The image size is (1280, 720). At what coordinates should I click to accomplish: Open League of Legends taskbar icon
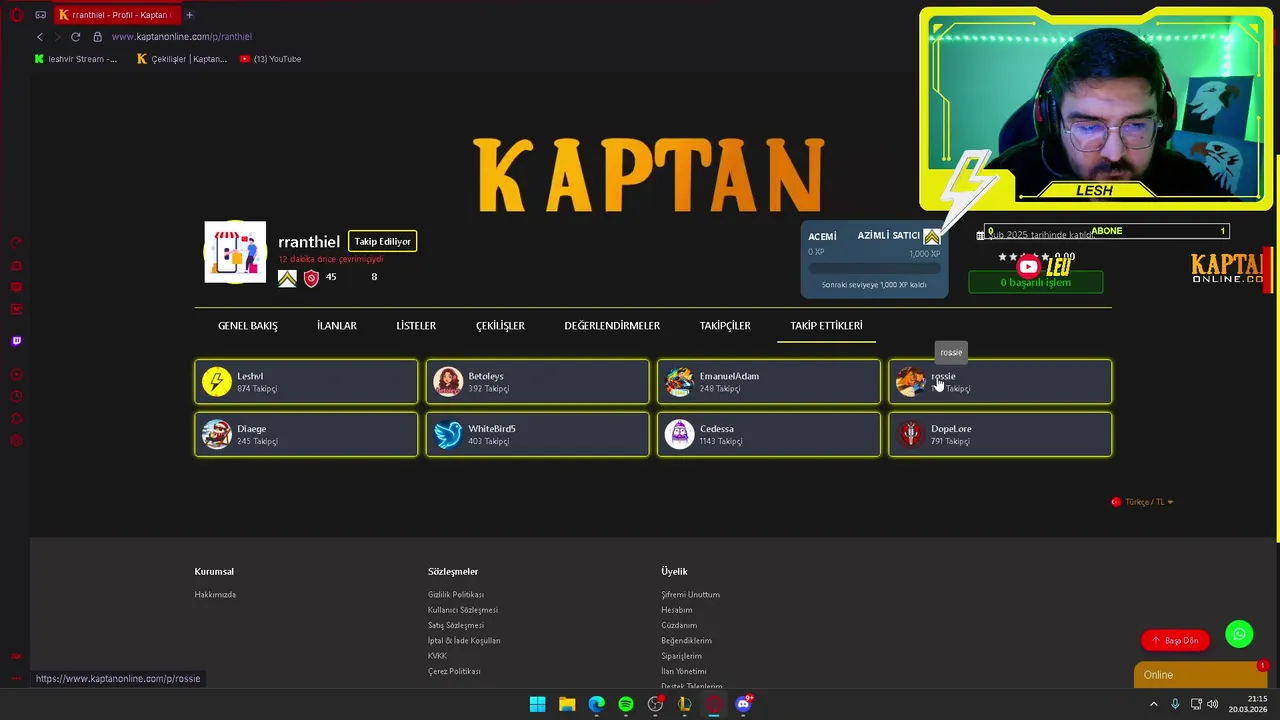(x=684, y=704)
